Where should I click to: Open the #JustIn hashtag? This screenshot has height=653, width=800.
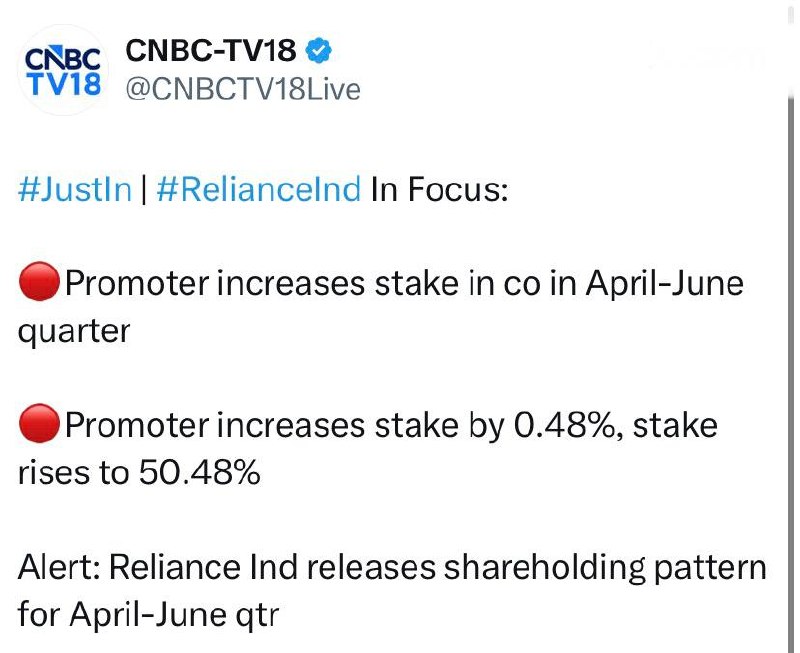[x=75, y=189]
